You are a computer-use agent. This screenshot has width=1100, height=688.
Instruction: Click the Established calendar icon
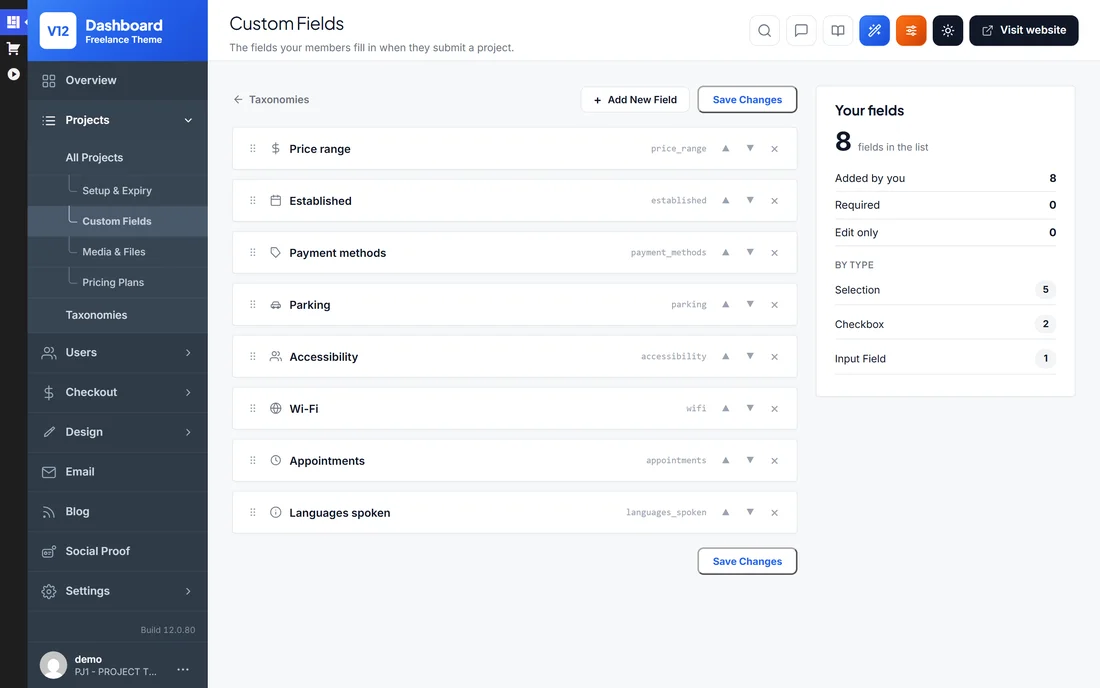pyautogui.click(x=276, y=201)
